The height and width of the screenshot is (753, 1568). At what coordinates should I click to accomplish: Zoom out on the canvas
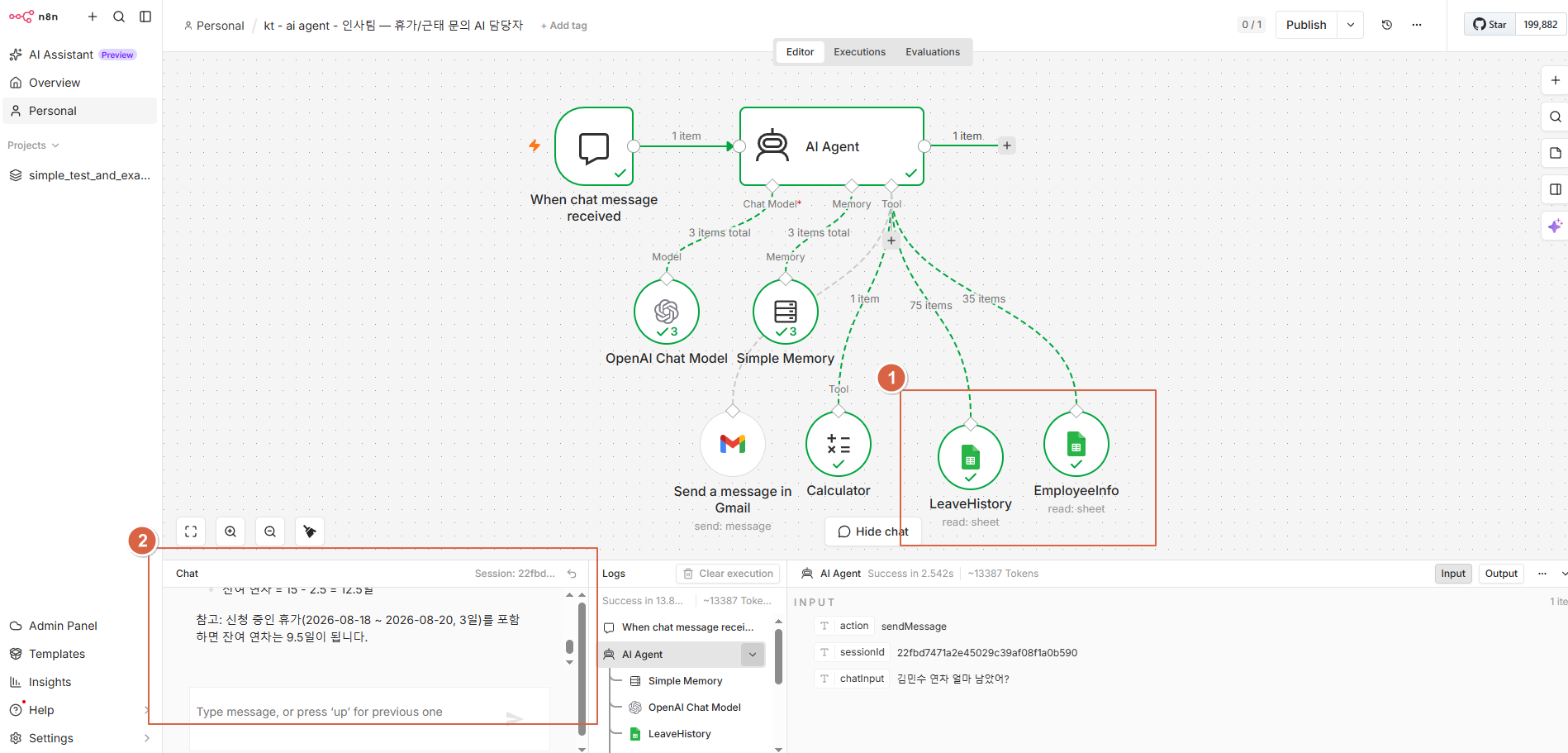[x=270, y=531]
